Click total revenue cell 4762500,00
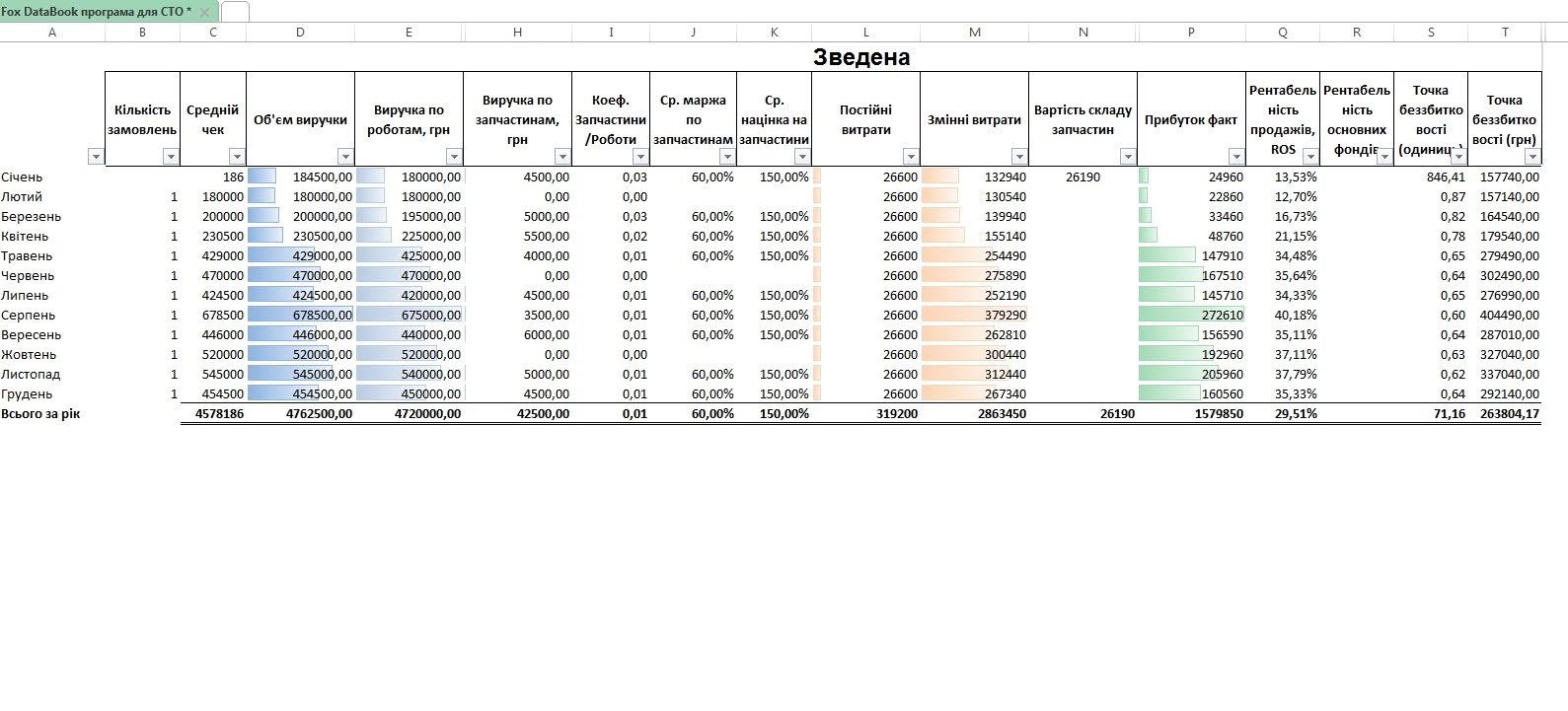 [300, 414]
